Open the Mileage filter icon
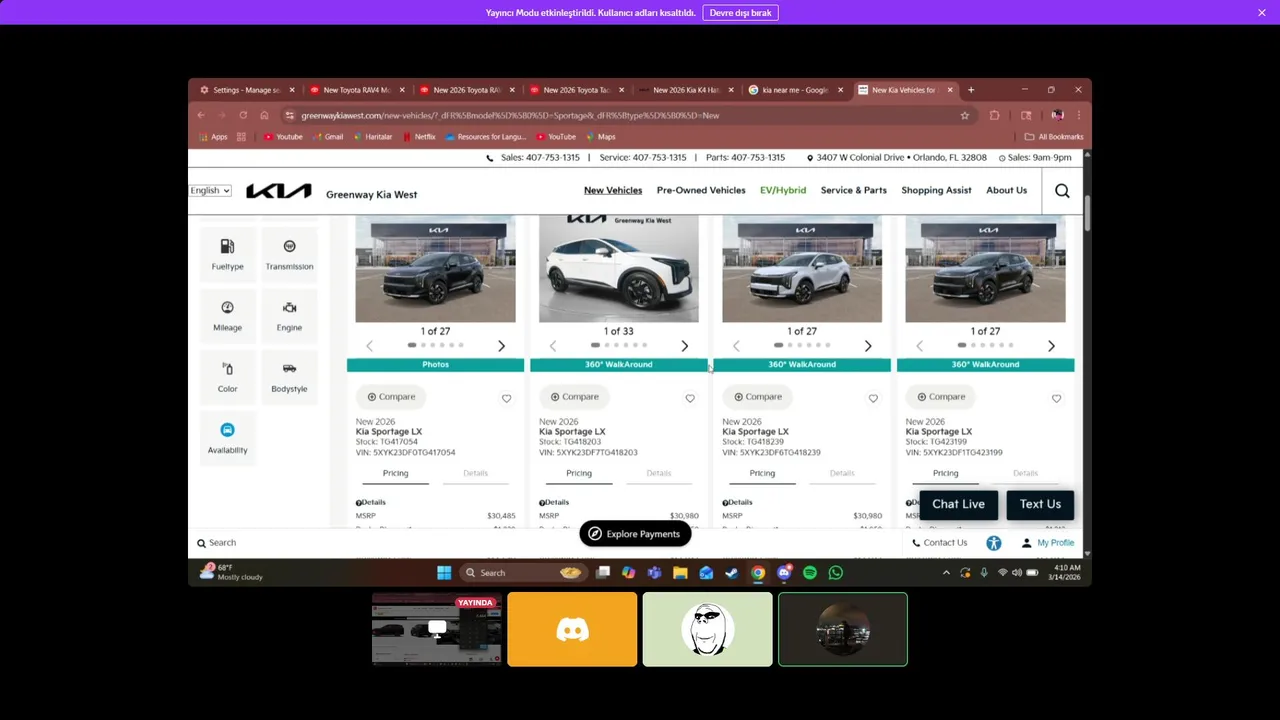Viewport: 1280px width, 720px height. click(x=227, y=315)
